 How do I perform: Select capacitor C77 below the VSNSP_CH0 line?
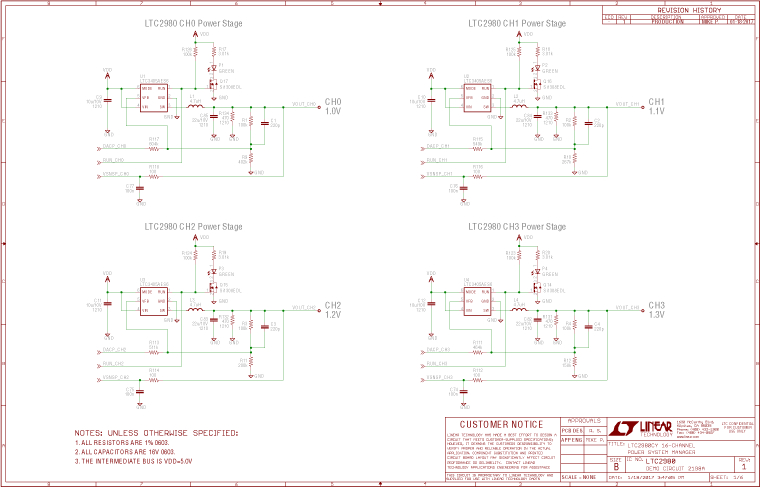click(x=140, y=188)
